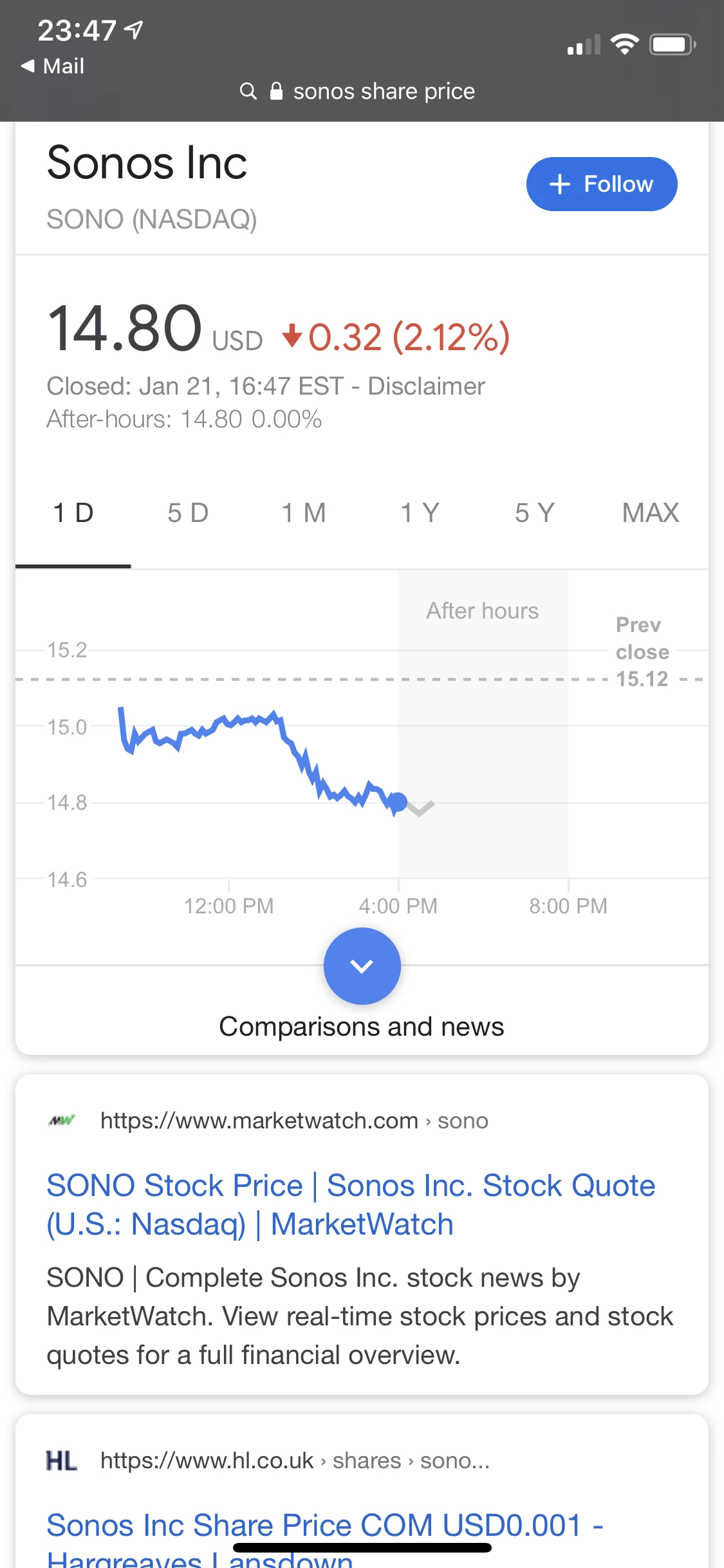This screenshot has width=724, height=1568.
Task: Switch to the 1 M chart tab
Action: coord(304,513)
